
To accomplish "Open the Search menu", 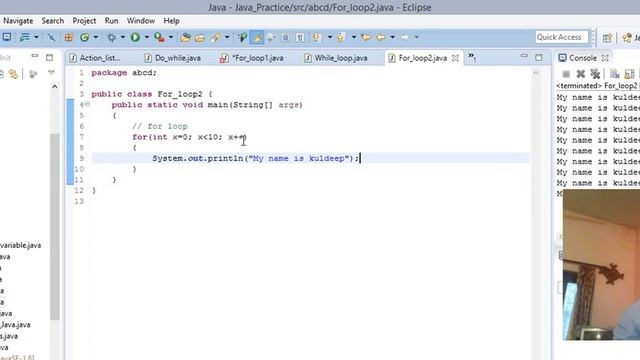I will pyautogui.click(x=53, y=21).
